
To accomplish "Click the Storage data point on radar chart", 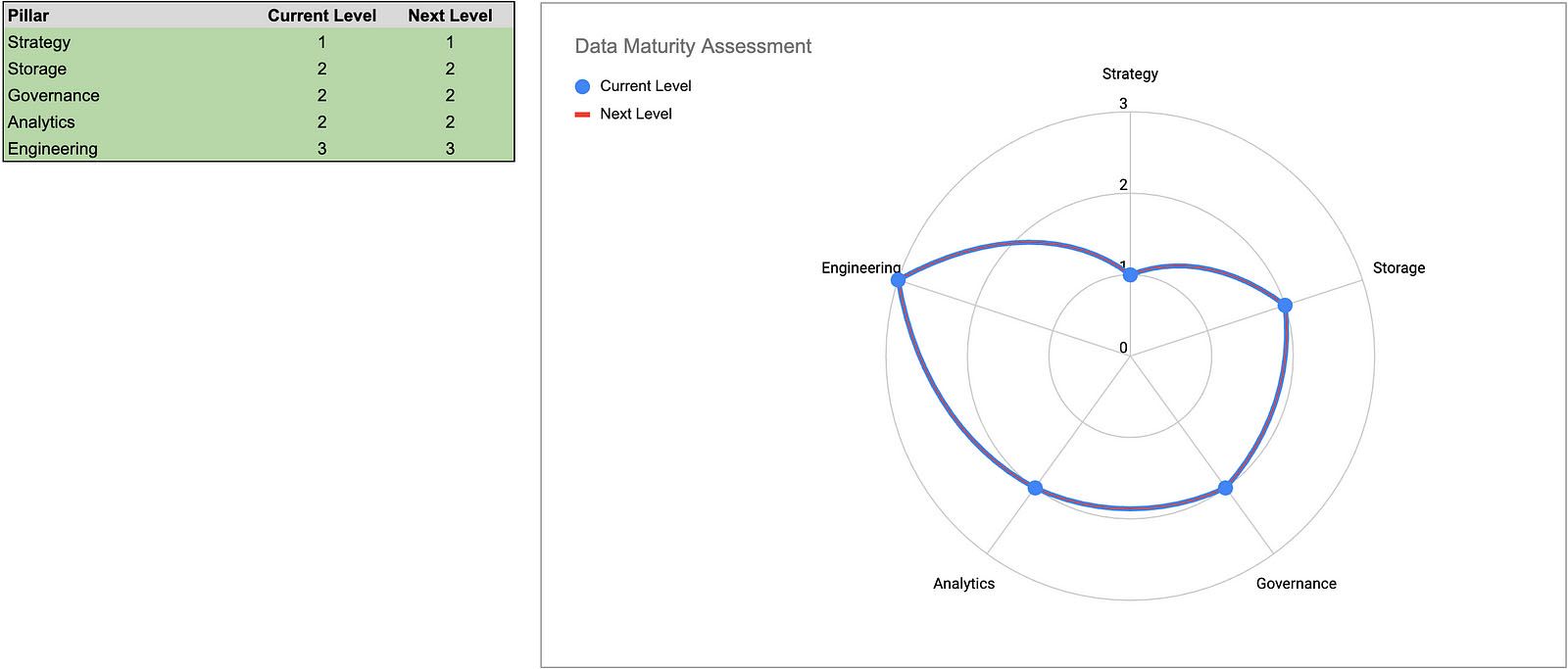I will (1285, 306).
